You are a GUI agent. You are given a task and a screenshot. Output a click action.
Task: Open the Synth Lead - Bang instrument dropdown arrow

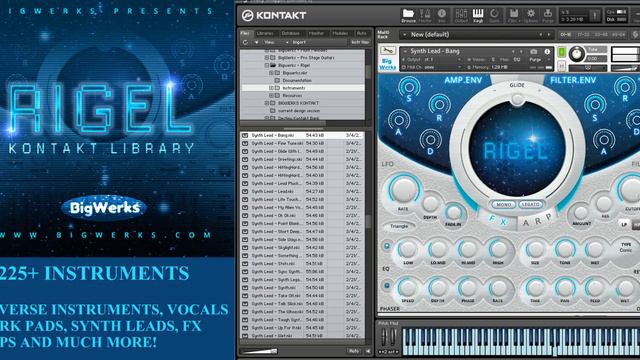(405, 51)
